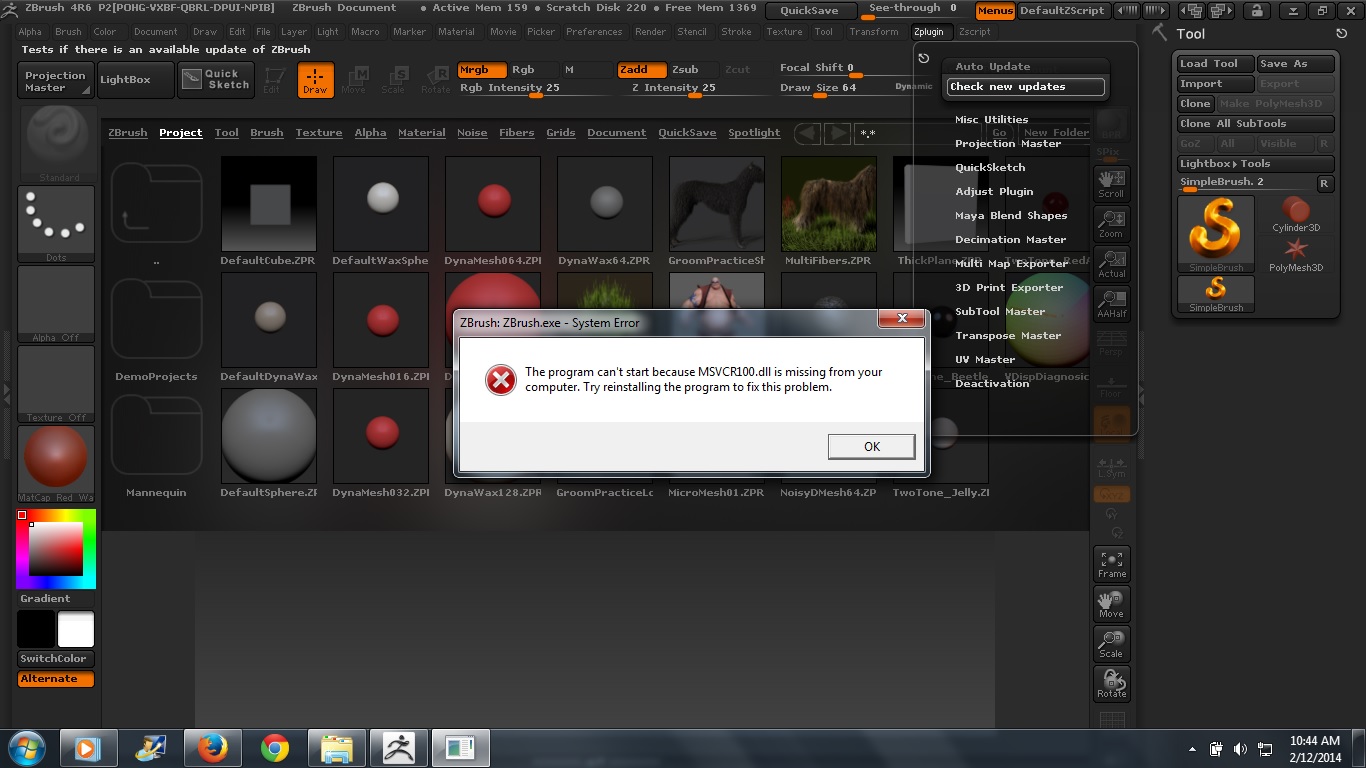Click the Draw Size slider

pos(856,88)
